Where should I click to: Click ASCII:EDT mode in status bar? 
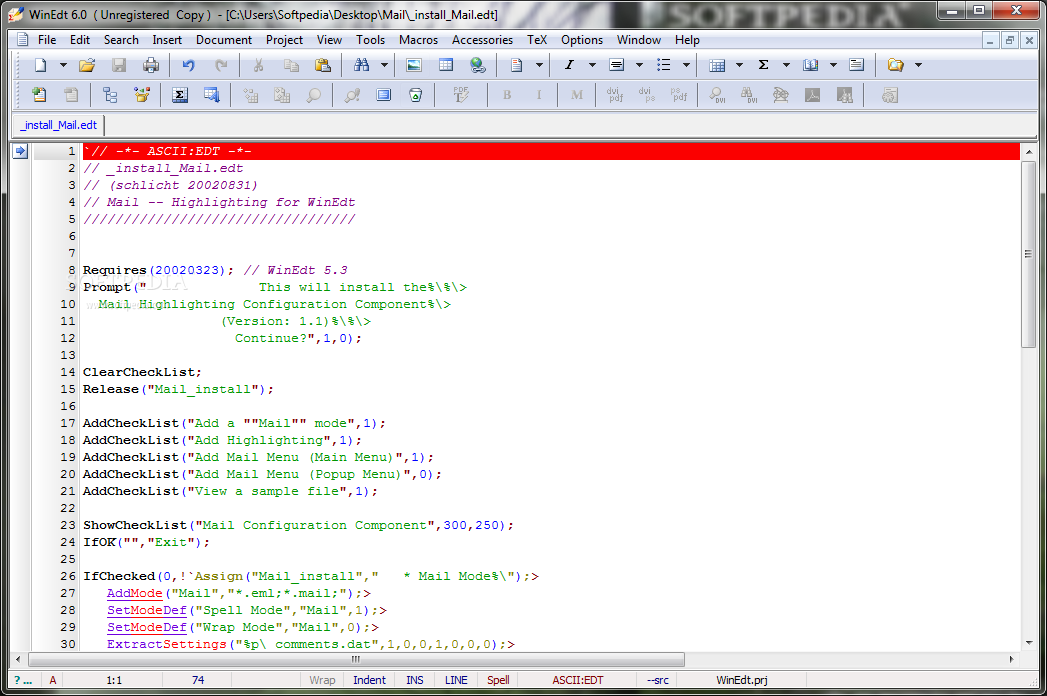point(578,680)
